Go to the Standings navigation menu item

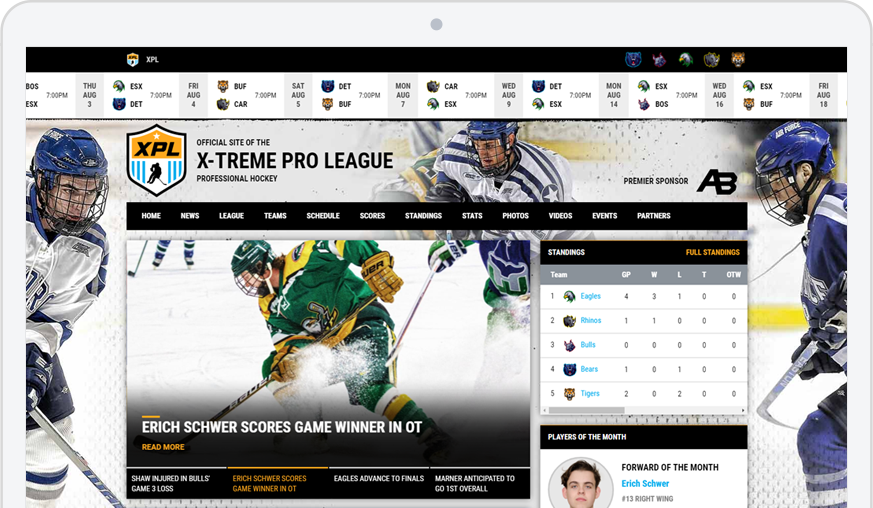[423, 216]
